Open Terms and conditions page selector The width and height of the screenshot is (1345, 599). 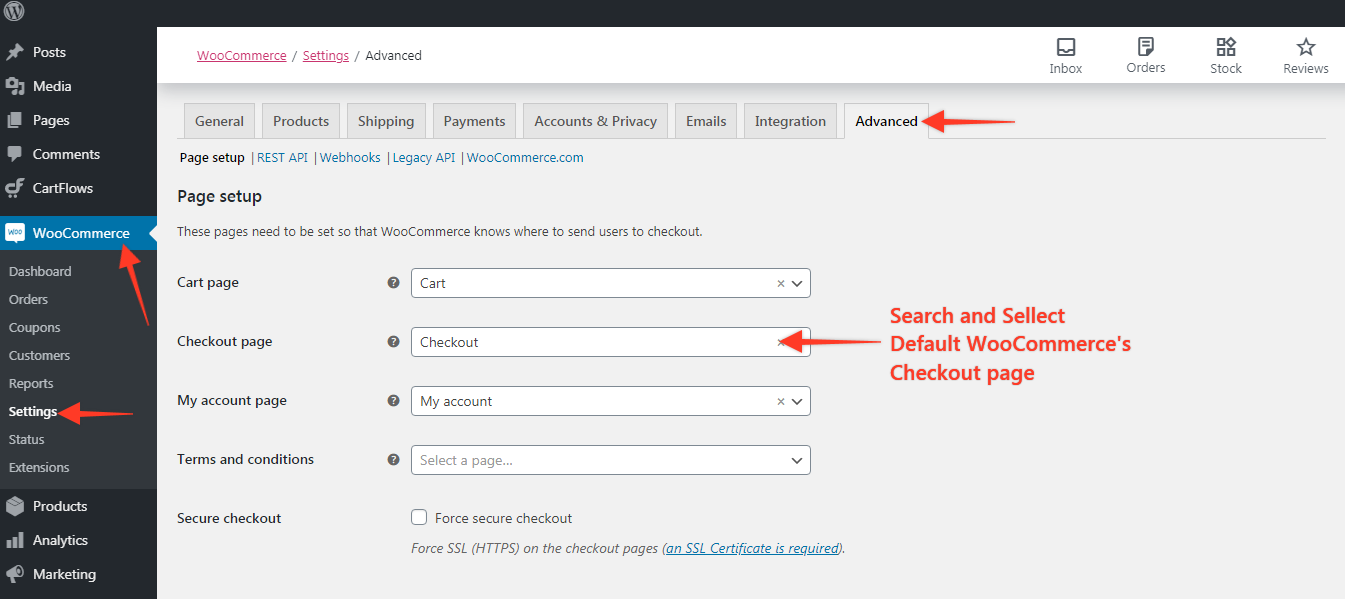610,460
